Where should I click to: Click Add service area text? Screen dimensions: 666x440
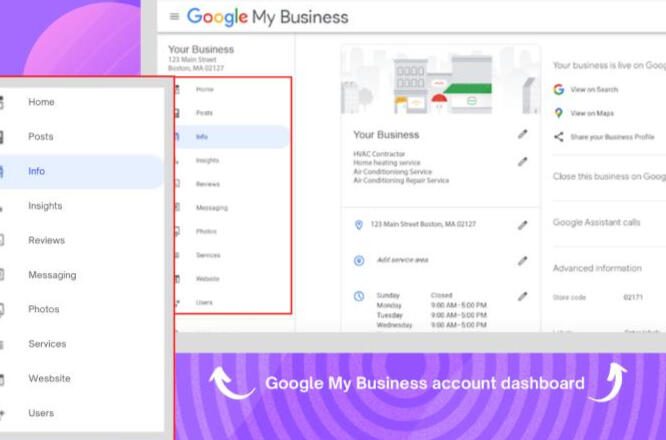click(x=403, y=260)
